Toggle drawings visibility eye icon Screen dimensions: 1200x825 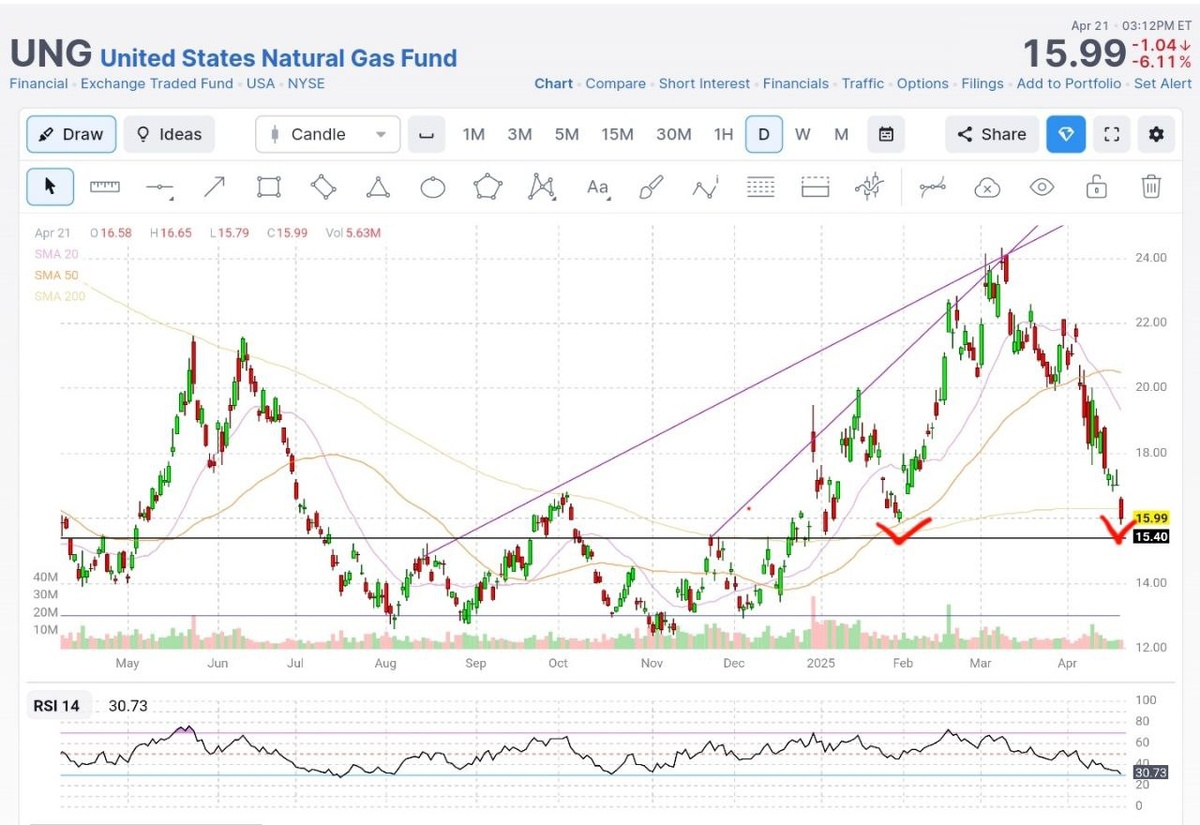(x=1042, y=186)
